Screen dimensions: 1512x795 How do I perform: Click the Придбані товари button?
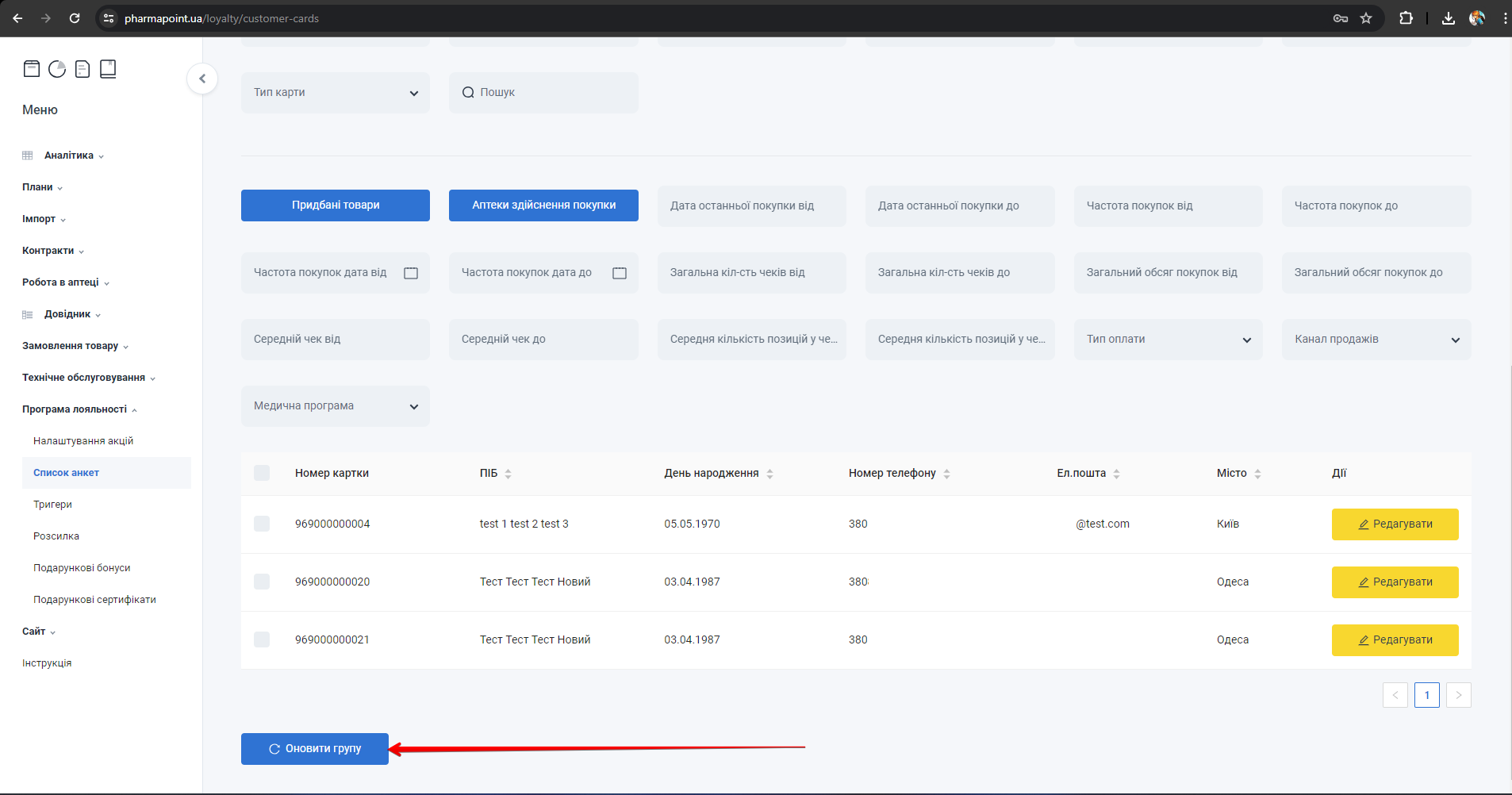(336, 205)
